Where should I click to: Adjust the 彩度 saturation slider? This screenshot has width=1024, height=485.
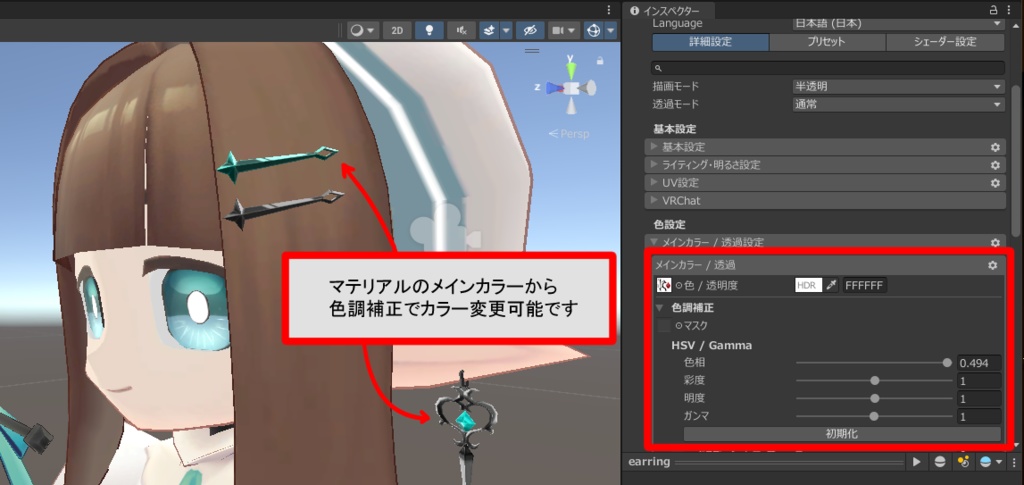tap(874, 381)
